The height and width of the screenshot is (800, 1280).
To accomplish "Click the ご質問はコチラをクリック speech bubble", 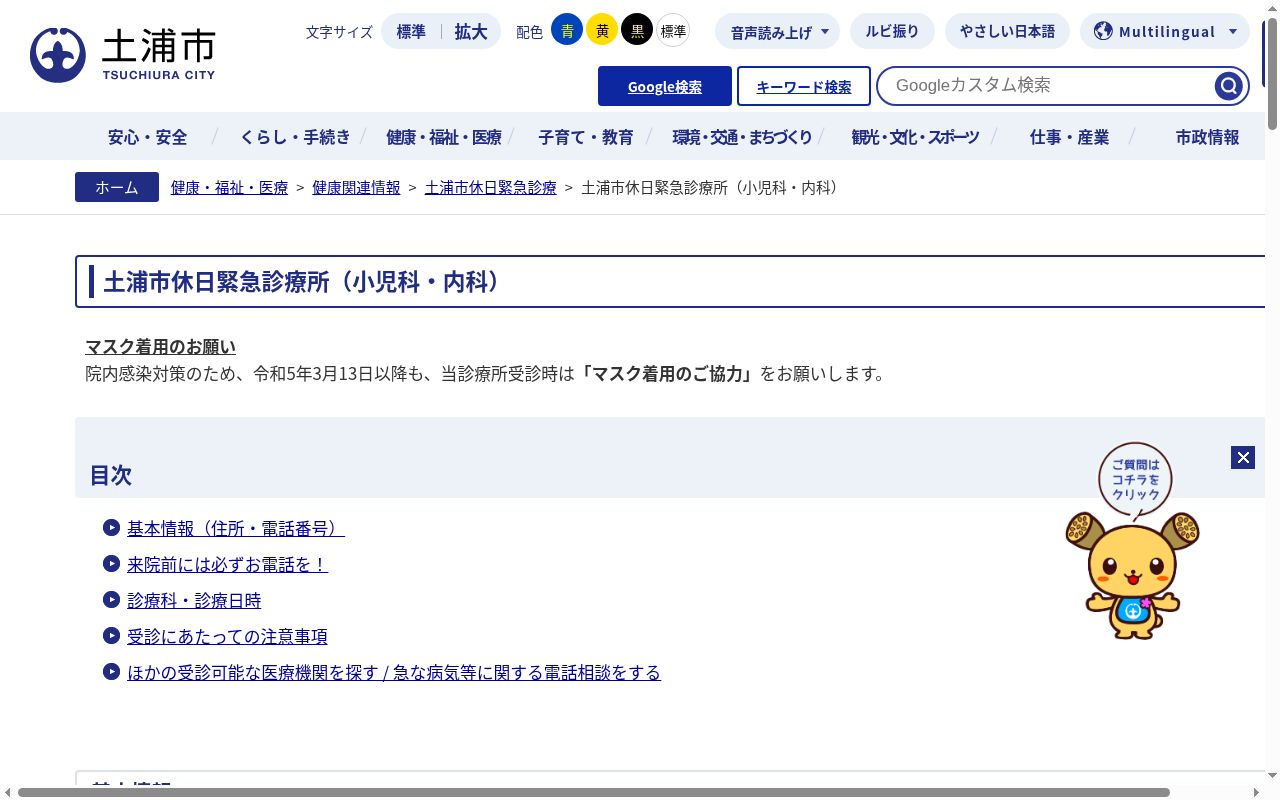I will coord(1135,479).
